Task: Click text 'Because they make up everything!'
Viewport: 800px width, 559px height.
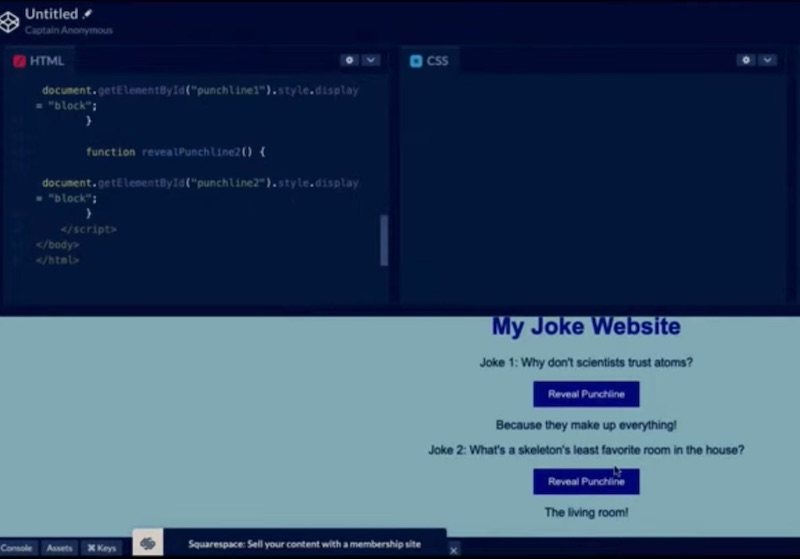Action: [x=586, y=425]
